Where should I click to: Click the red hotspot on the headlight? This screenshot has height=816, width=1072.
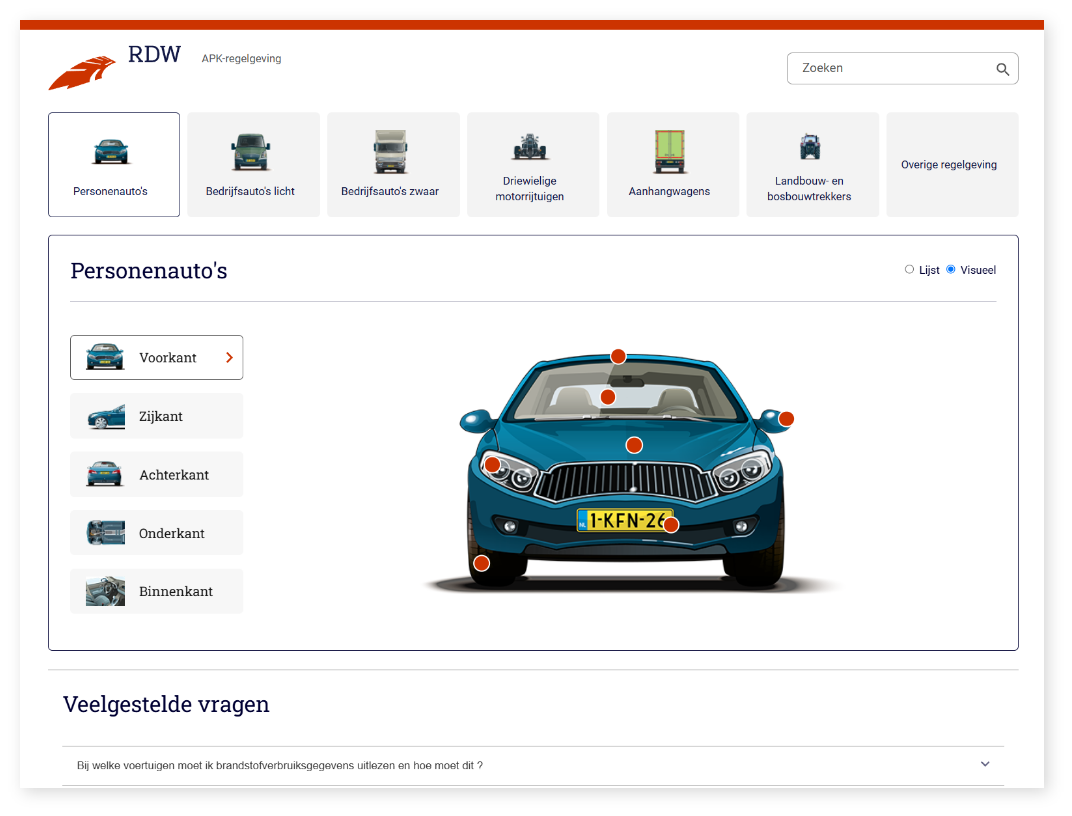[x=492, y=465]
